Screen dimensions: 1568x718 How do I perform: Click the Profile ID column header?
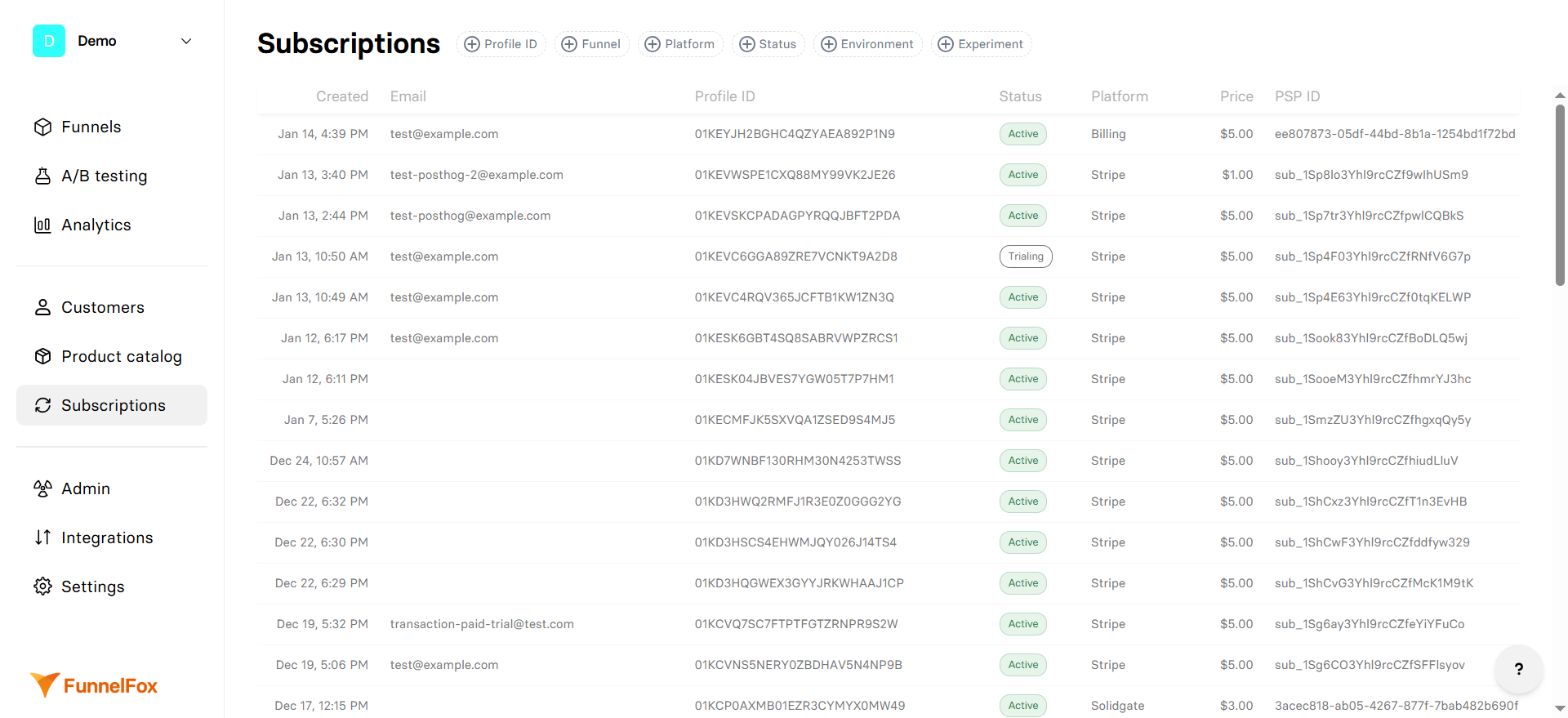[x=725, y=96]
